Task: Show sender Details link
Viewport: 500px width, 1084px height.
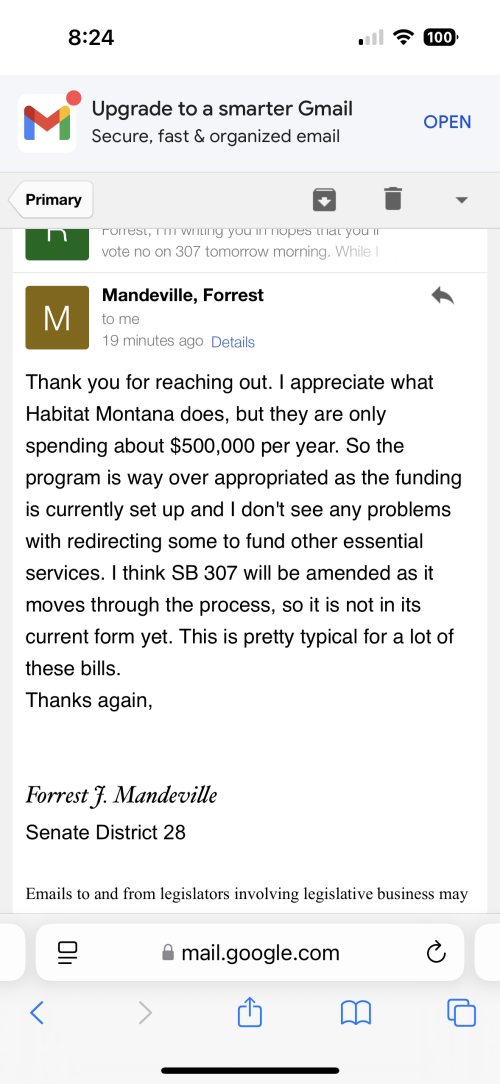Action: coord(232,342)
